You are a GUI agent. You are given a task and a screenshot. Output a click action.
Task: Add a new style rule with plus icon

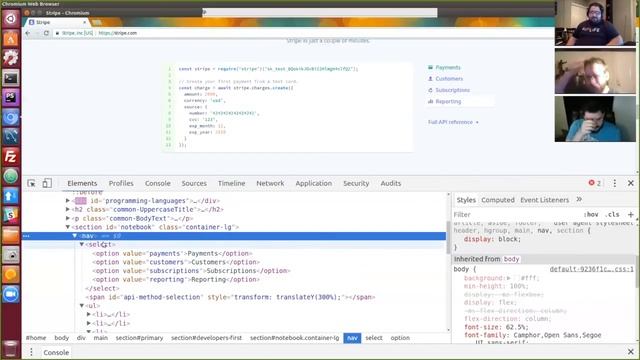point(631,214)
